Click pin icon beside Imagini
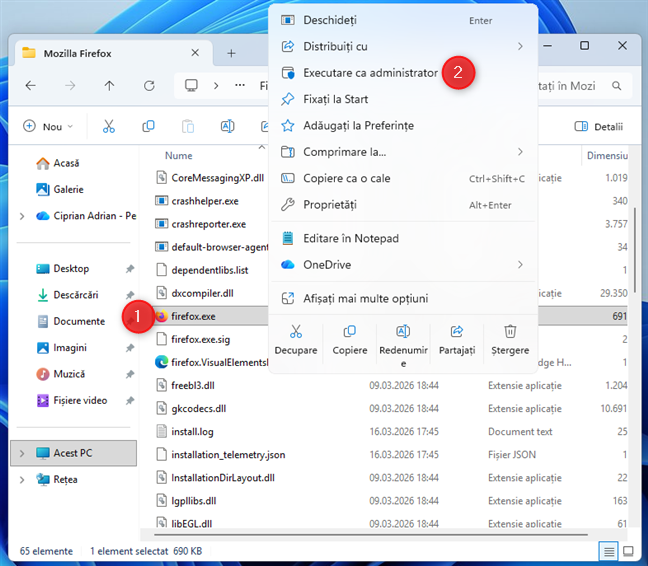The height and width of the screenshot is (566, 648). (x=130, y=348)
